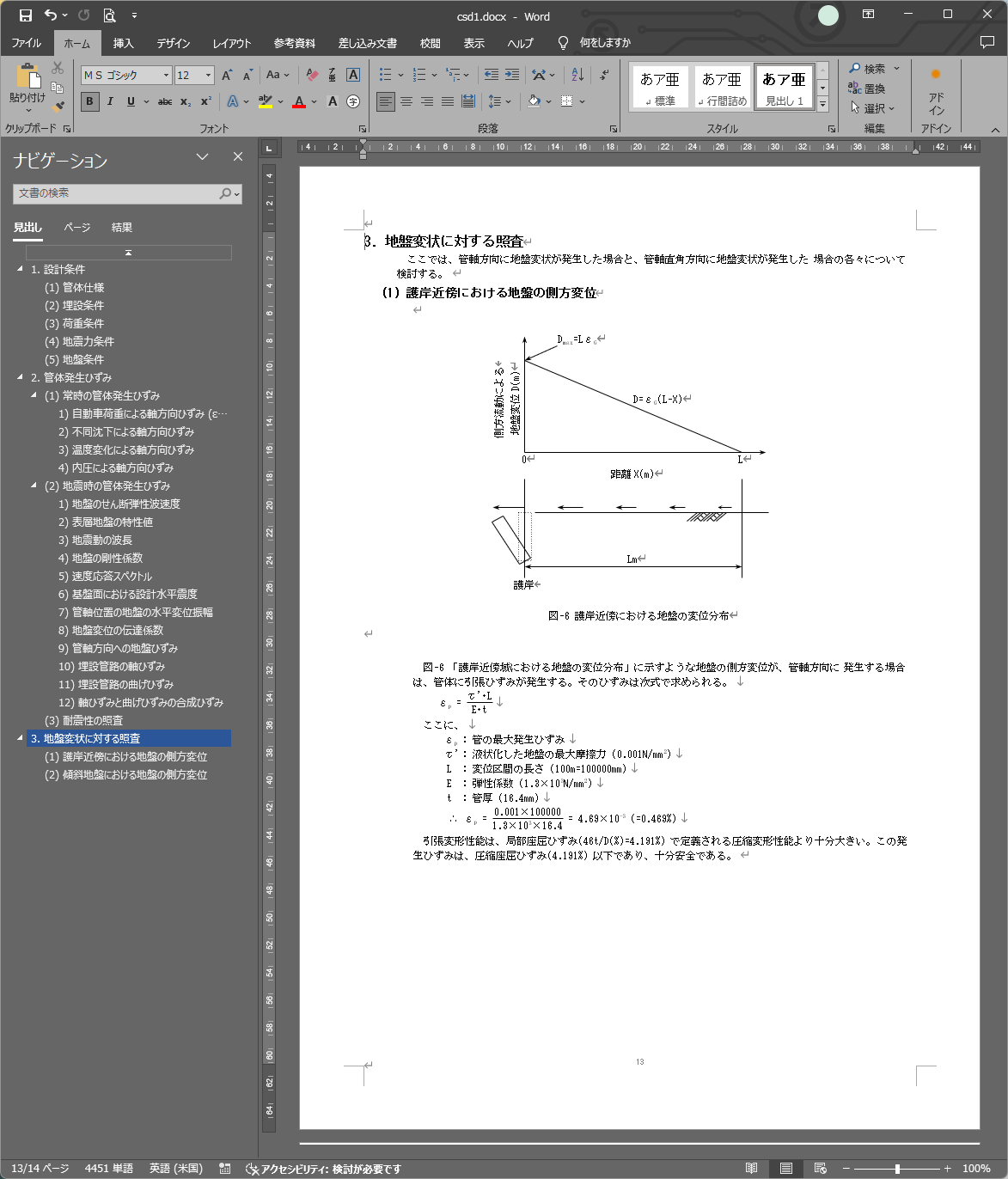The image size is (1008, 1179).
Task: Center-align the paragraph text
Action: click(406, 101)
